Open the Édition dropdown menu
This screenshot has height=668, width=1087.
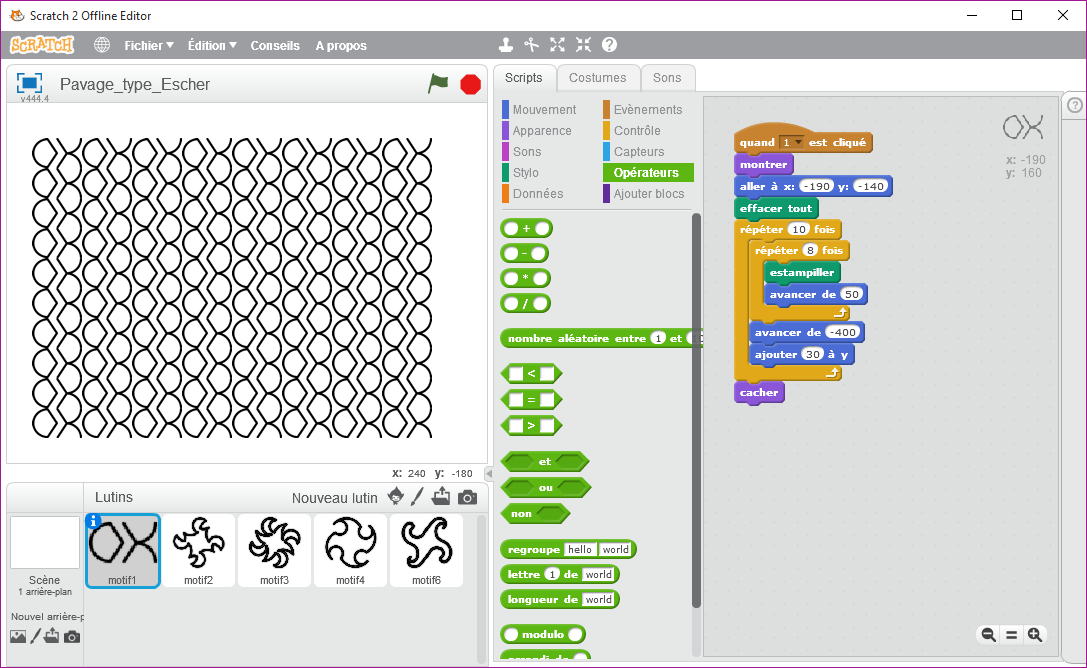[212, 45]
